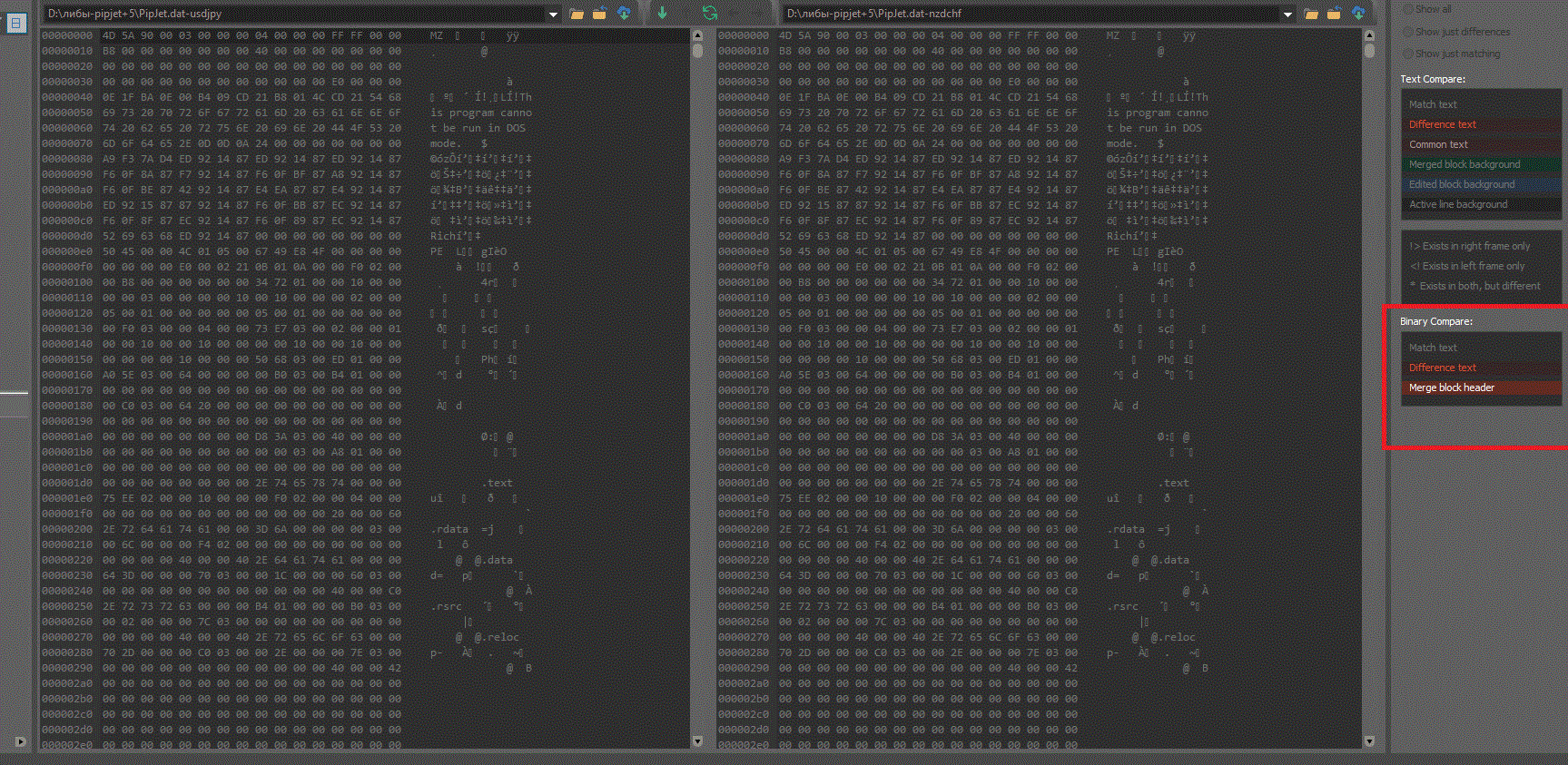Click offset 00000080 in left pane

tap(67, 159)
